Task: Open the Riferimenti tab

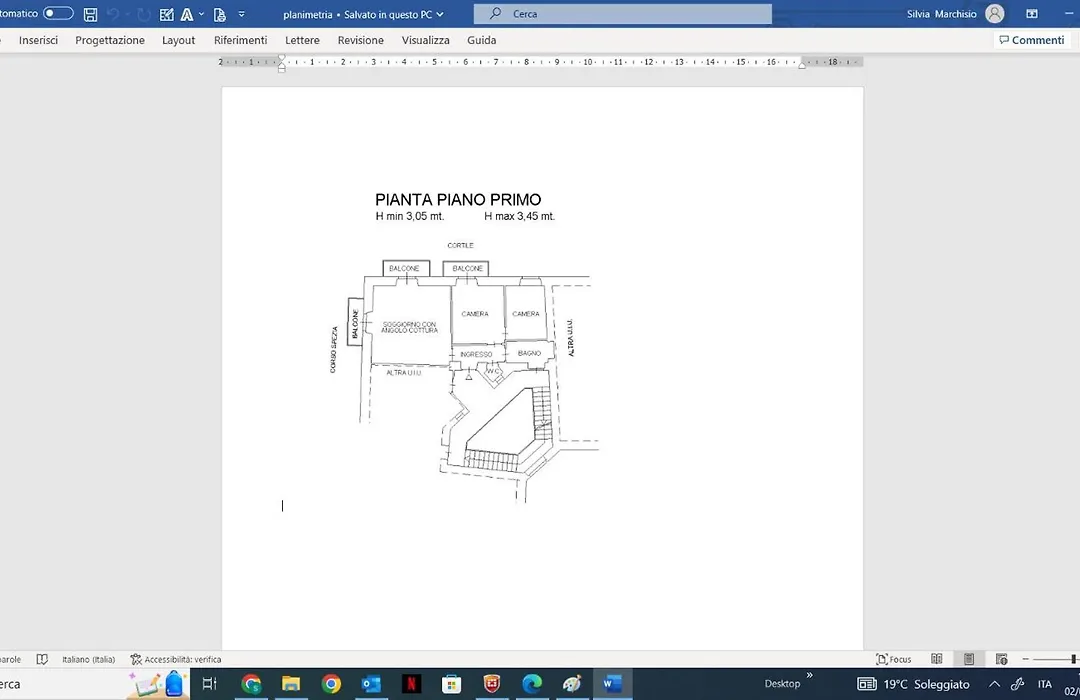Action: (x=240, y=40)
